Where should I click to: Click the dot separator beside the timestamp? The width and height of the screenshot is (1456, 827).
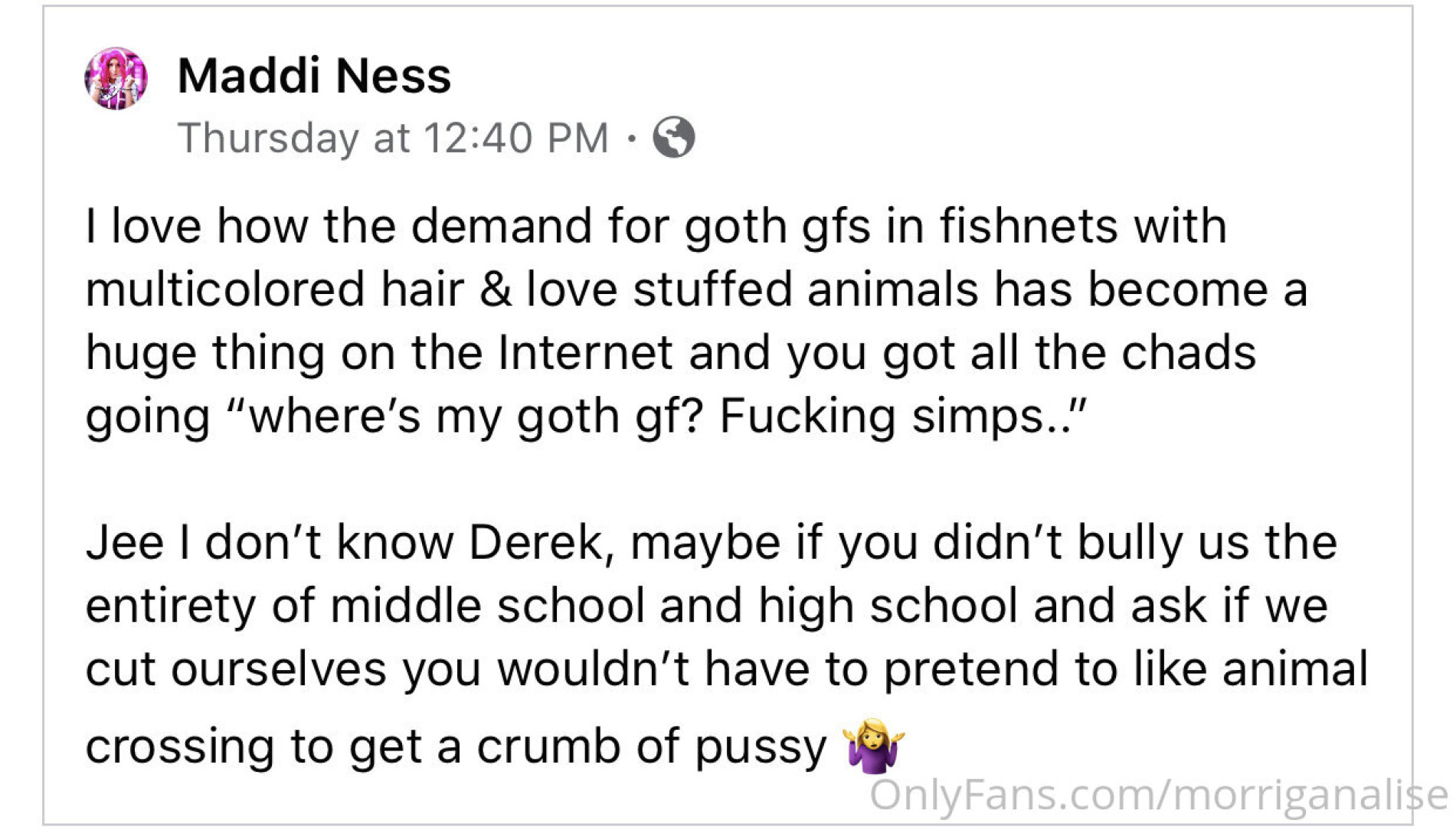click(631, 139)
